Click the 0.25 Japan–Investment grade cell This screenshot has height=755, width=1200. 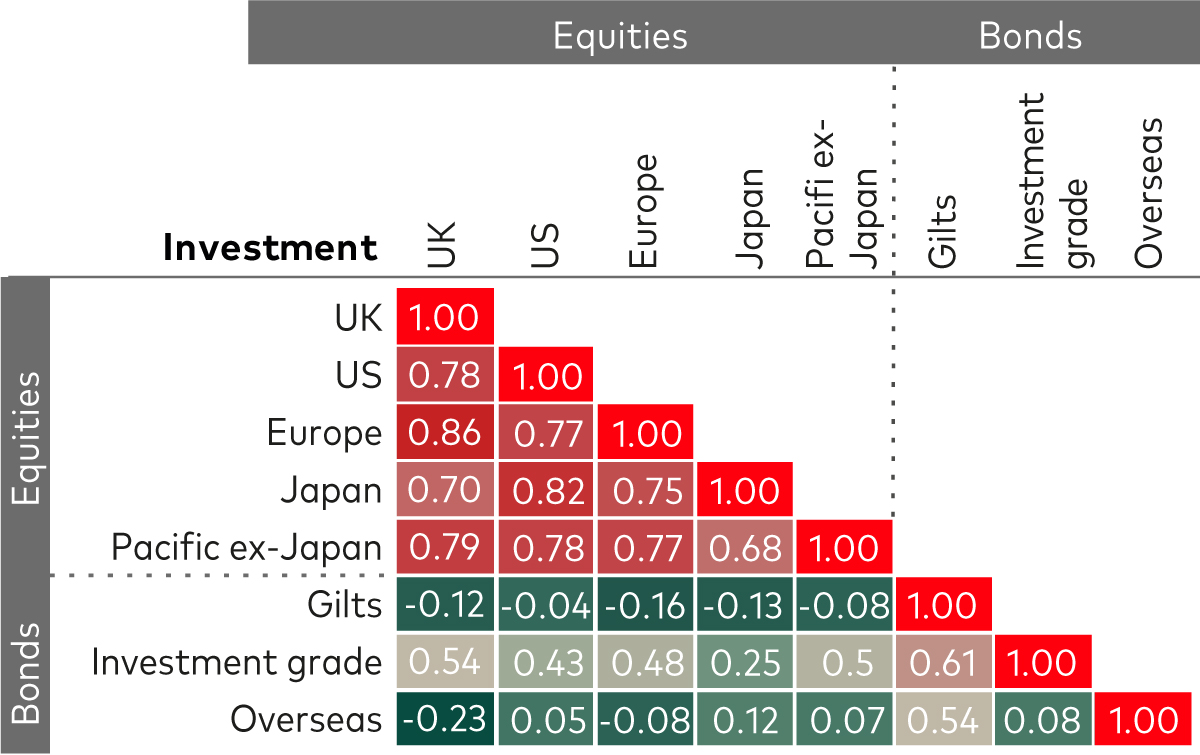[x=745, y=662]
